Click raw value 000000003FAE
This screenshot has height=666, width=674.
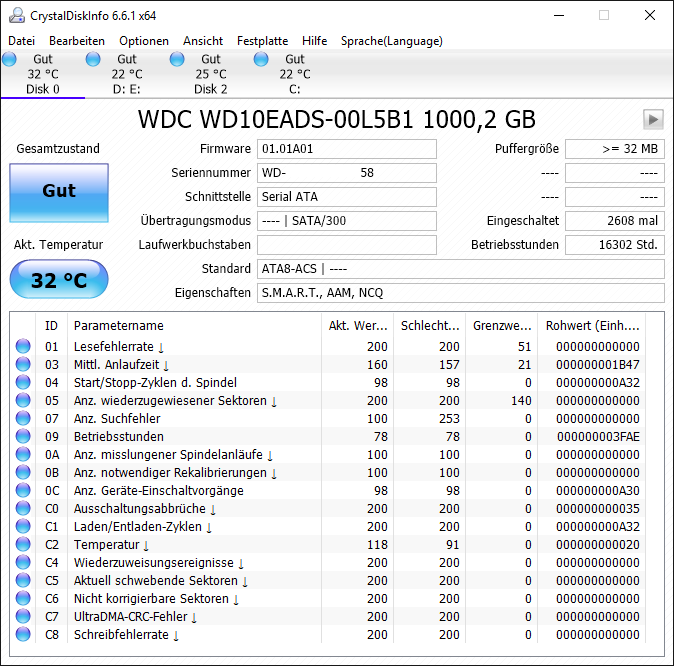[598, 437]
